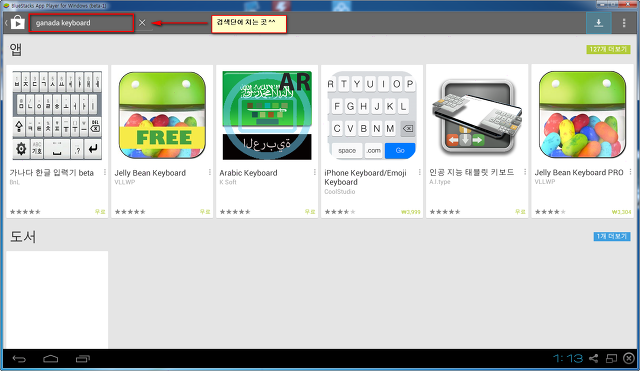Click the 'ganada keyboard' search field
This screenshot has height=371, width=640.
81,23
